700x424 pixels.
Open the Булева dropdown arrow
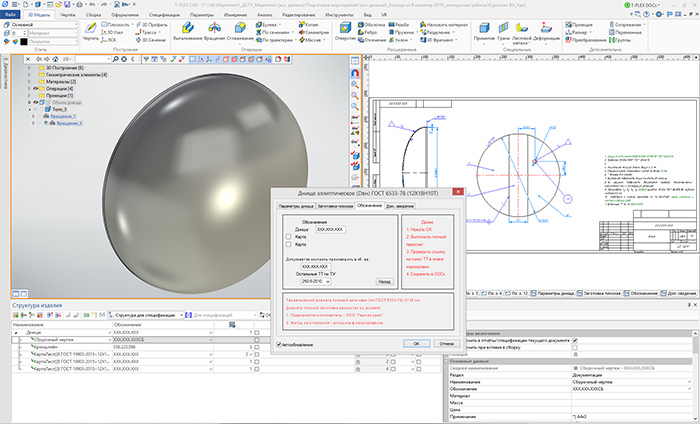279,25
